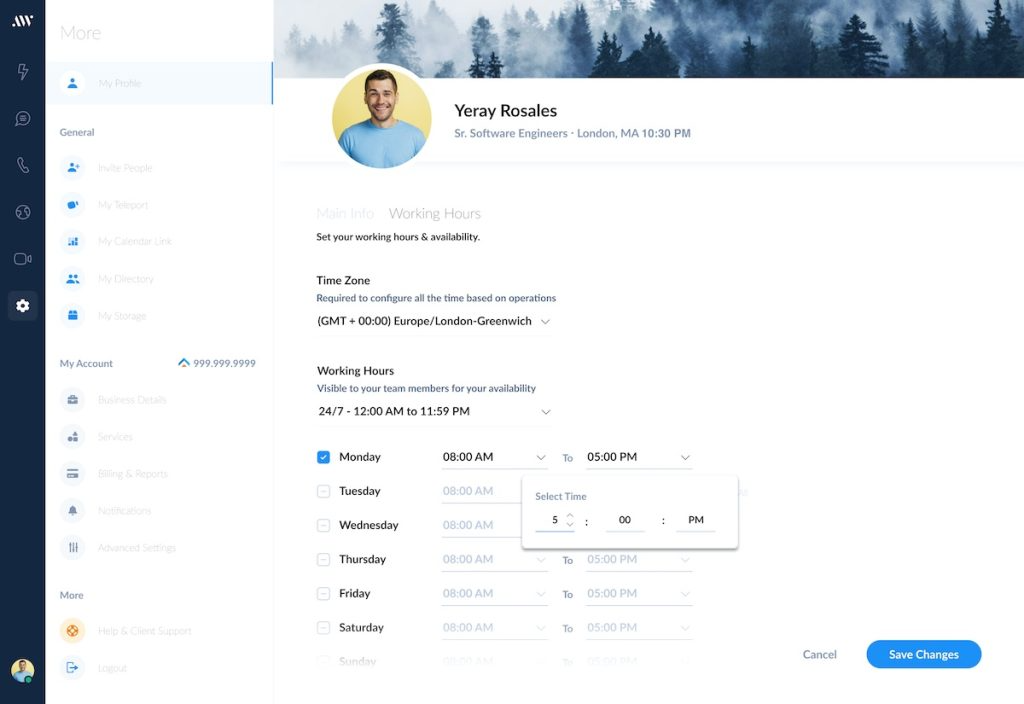
Task: Click the profile avatar at bottom left
Action: point(22,670)
